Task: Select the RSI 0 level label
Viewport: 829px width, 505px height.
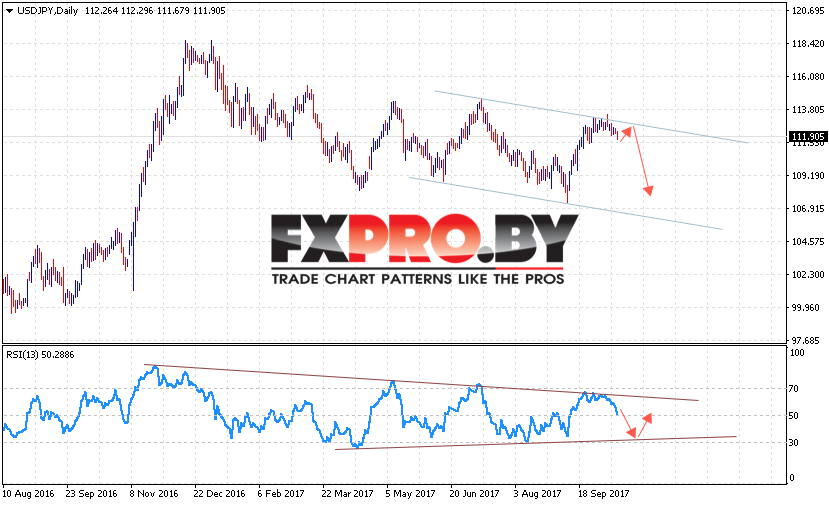Action: coord(791,478)
